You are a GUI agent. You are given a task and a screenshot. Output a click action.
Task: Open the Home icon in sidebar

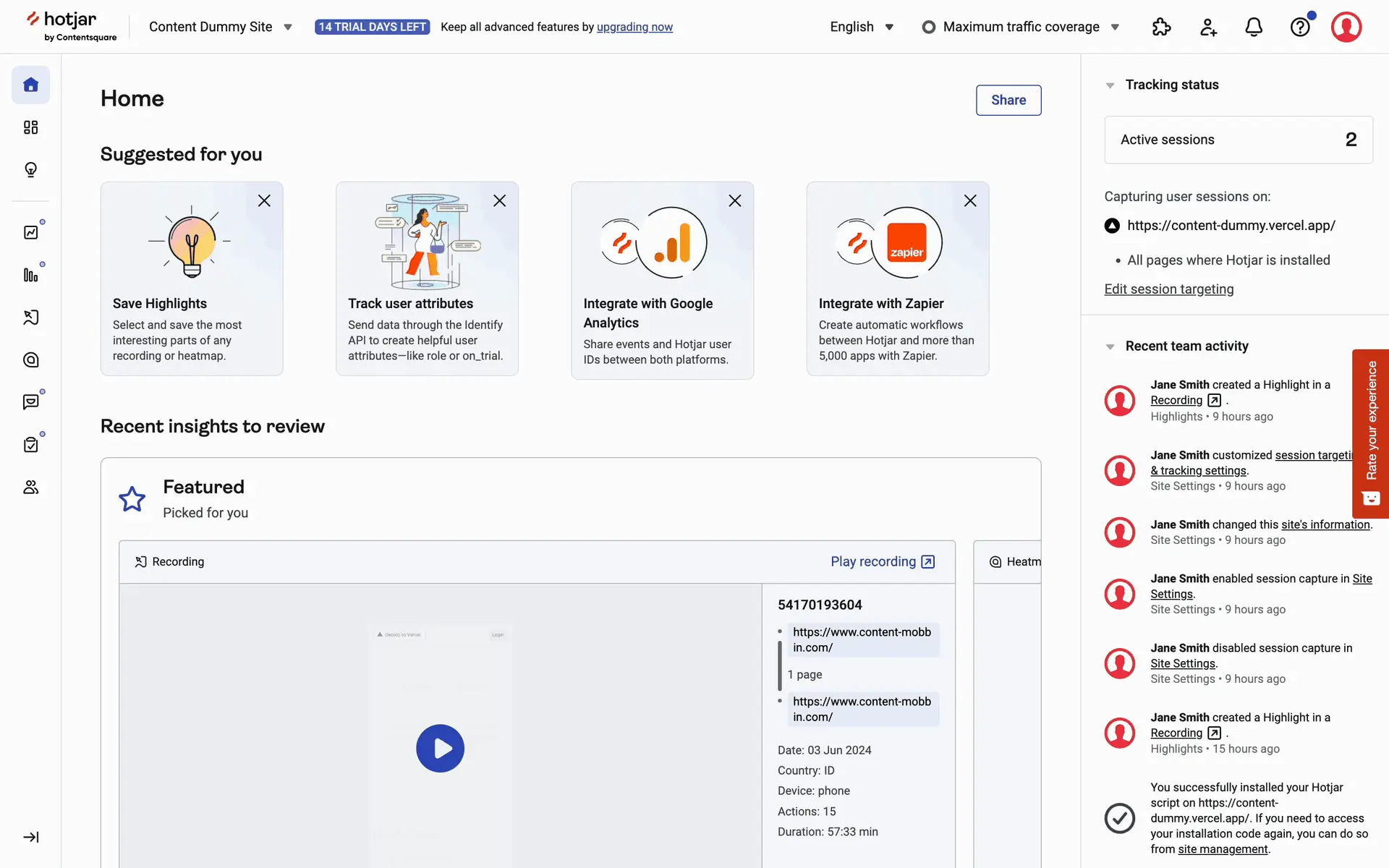tap(30, 85)
